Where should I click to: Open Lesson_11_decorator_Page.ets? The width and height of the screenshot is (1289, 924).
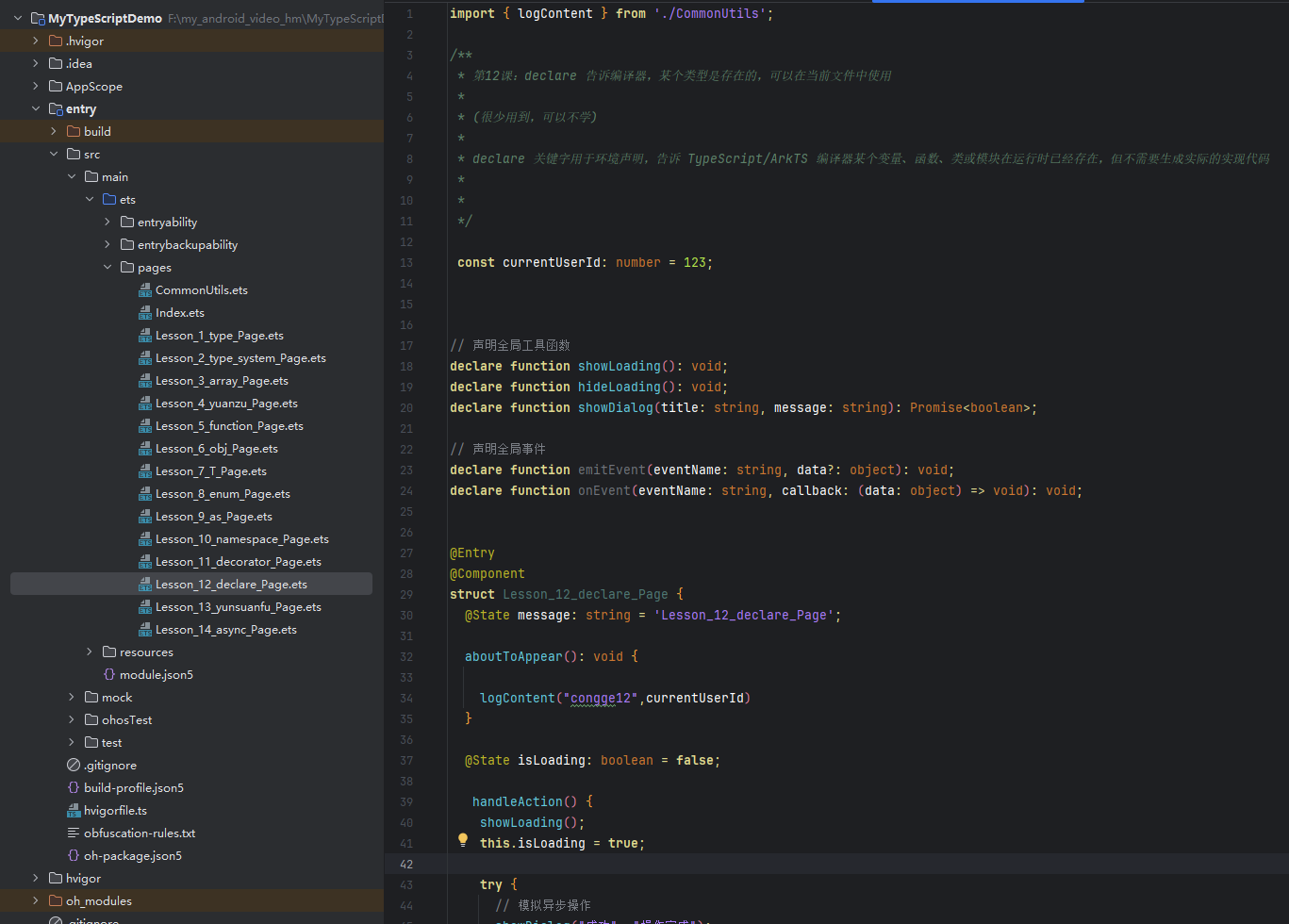click(239, 562)
